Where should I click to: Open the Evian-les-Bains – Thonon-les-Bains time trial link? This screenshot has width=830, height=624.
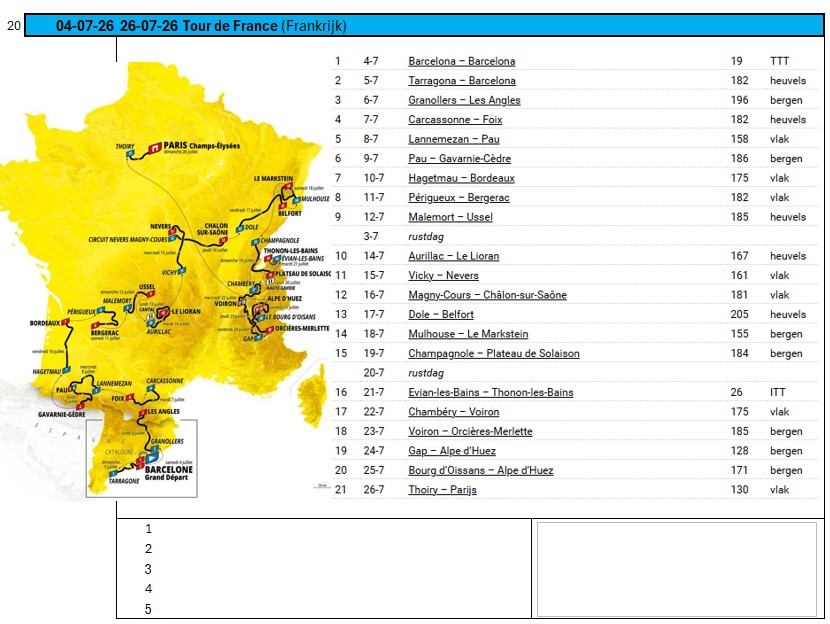tap(490, 393)
